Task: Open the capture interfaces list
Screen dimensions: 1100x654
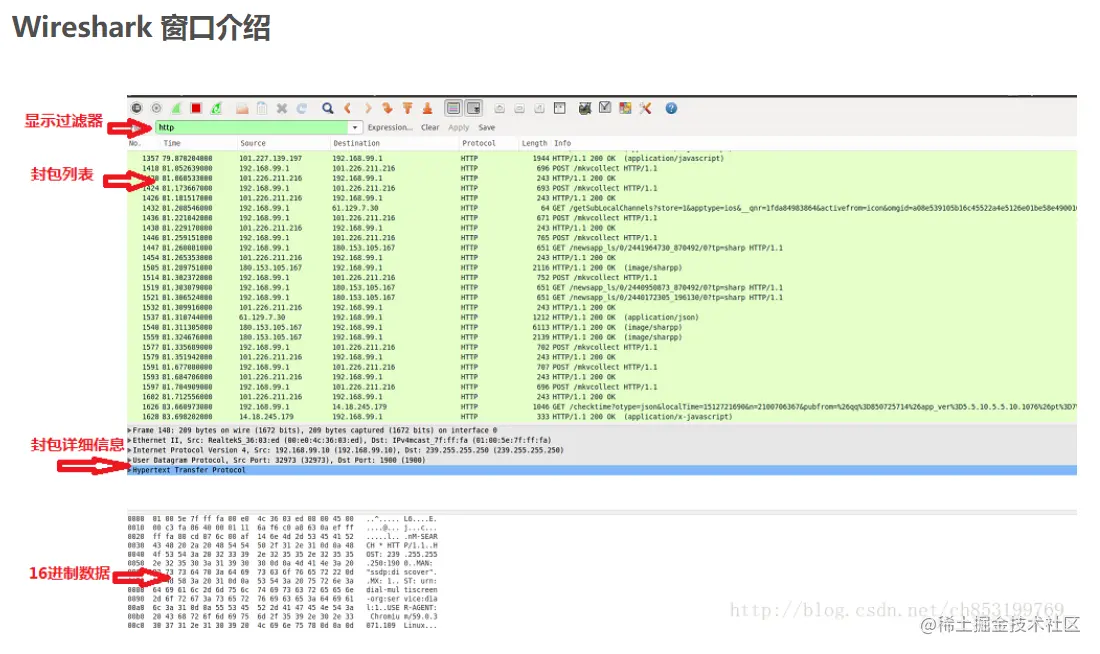Action: [x=136, y=107]
